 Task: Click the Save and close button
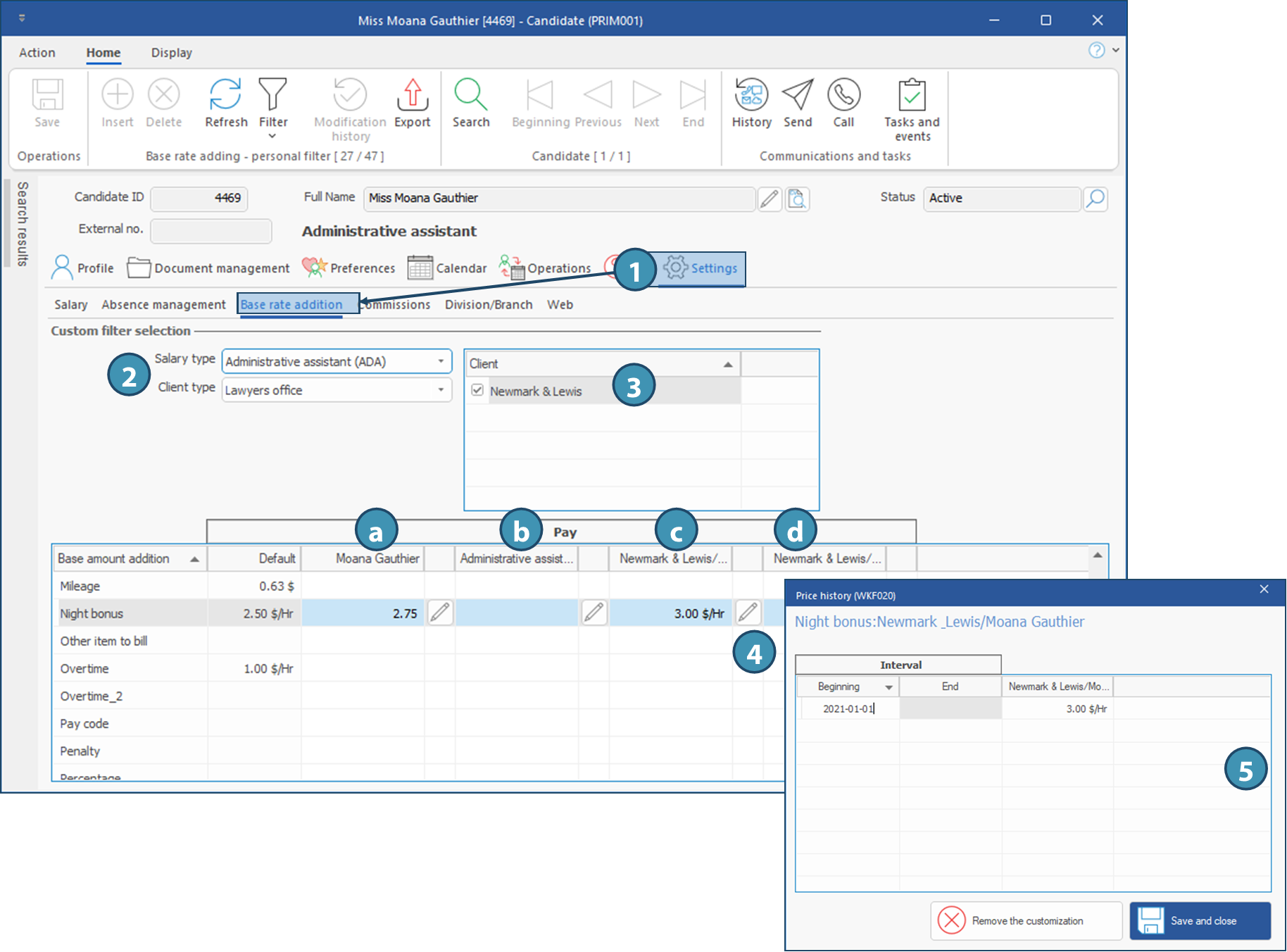click(1200, 920)
